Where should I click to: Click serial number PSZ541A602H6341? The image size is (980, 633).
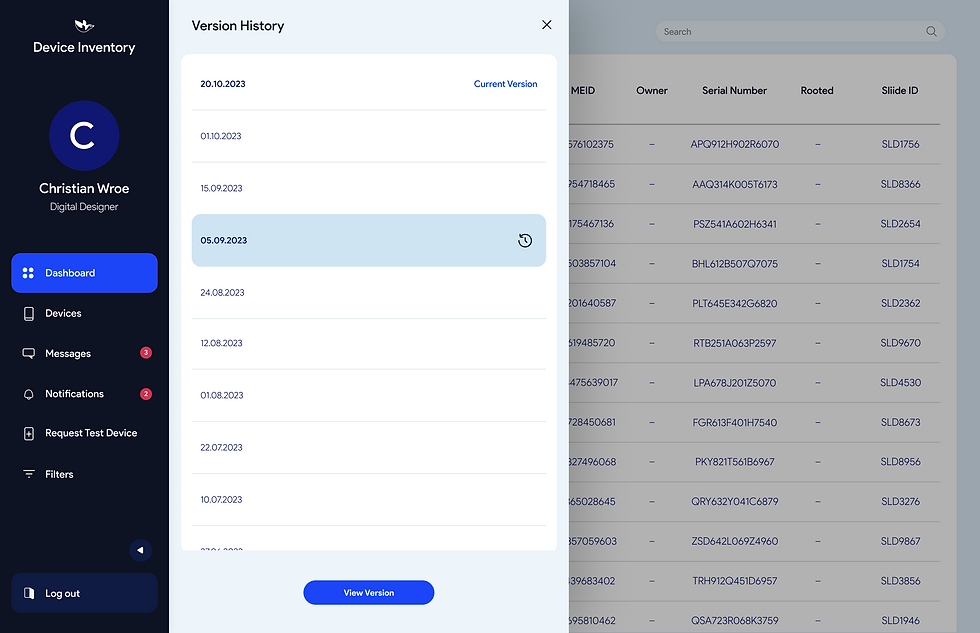(734, 224)
